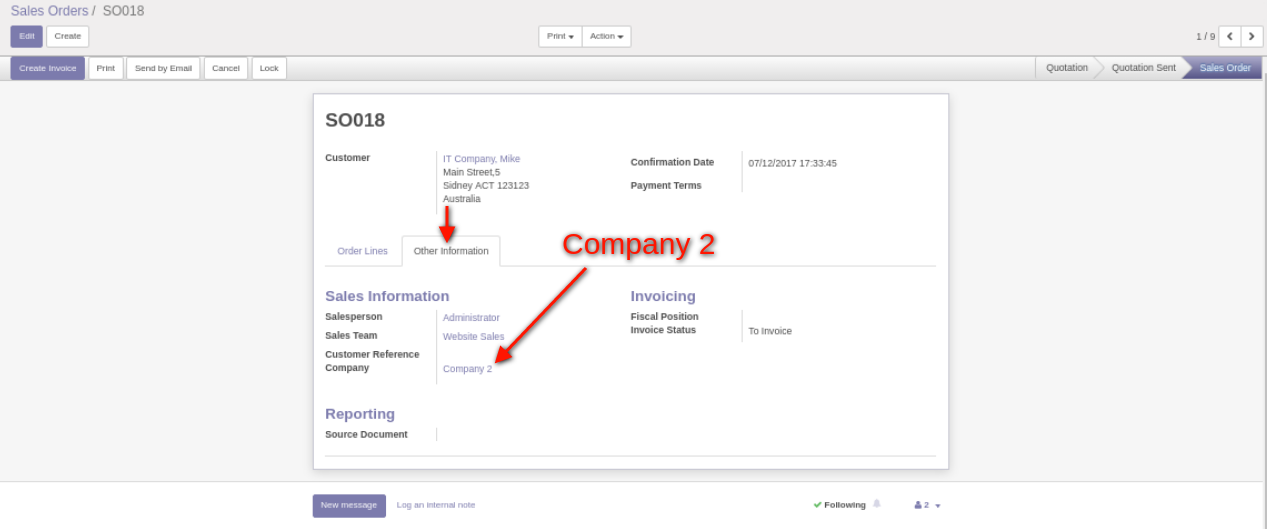The width and height of the screenshot is (1267, 529).
Task: Click the followers bell icon
Action: [877, 504]
